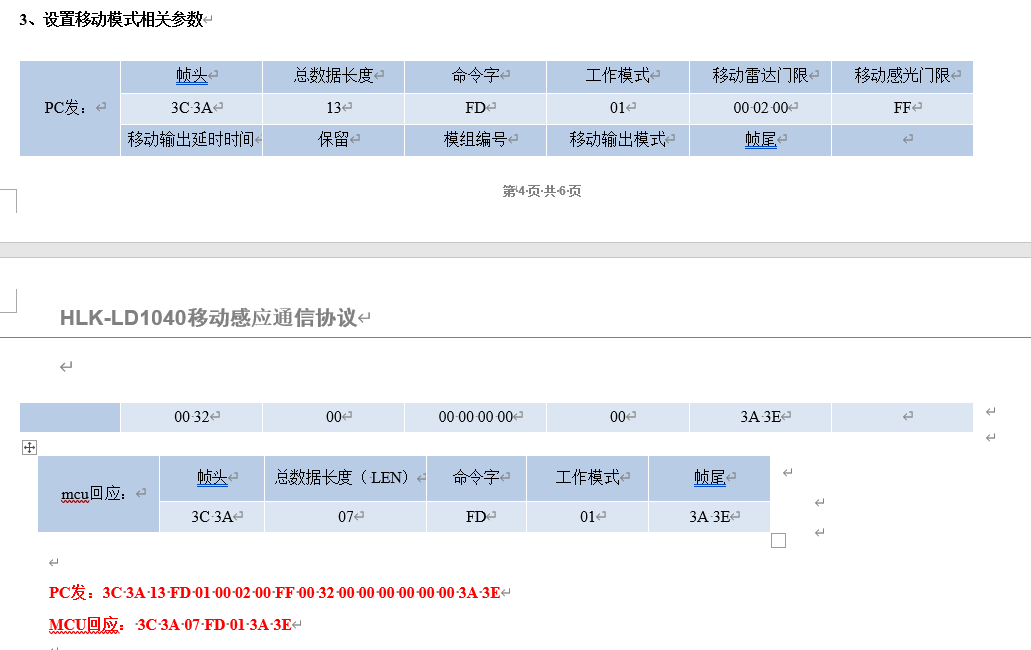Click the cell containing value 13
1031x650 pixels.
[333, 108]
